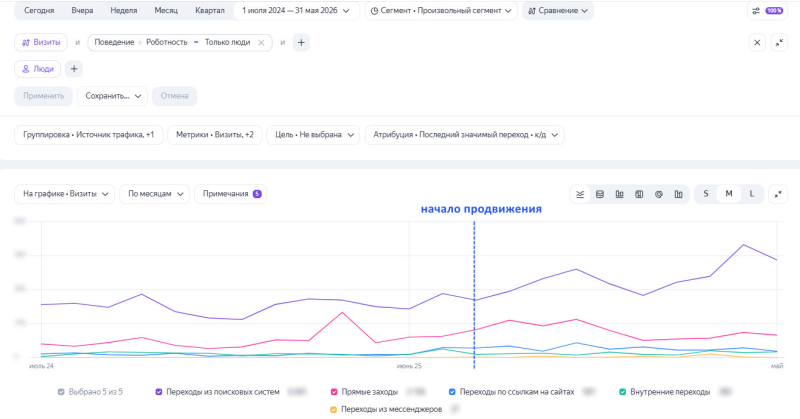Open На графике Визиты dropdown
Screen dimensions: 800x419
point(65,194)
